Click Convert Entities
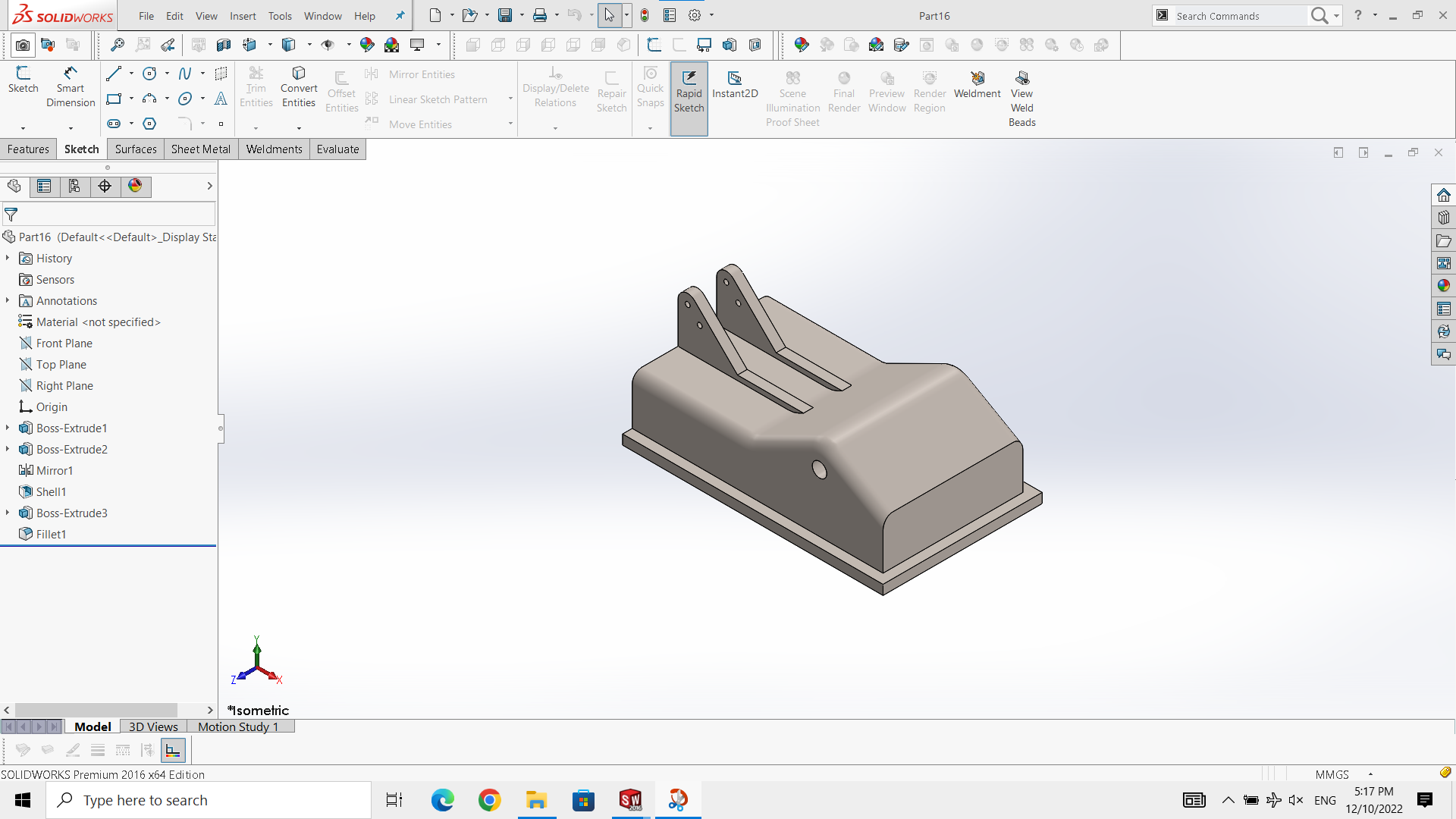Screen dimensions: 1456x819 coord(299,86)
